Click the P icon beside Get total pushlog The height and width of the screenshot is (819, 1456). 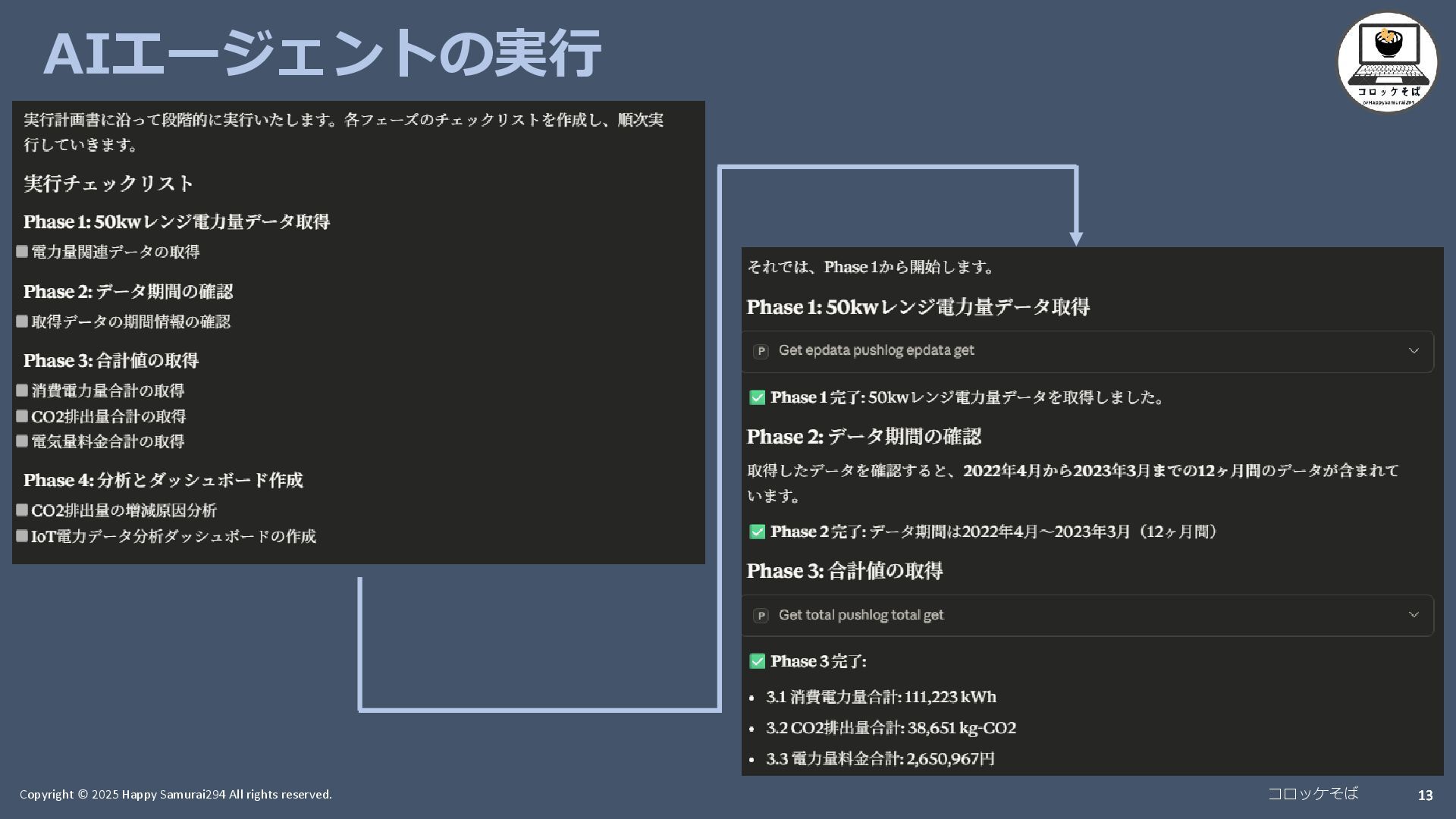coord(761,616)
